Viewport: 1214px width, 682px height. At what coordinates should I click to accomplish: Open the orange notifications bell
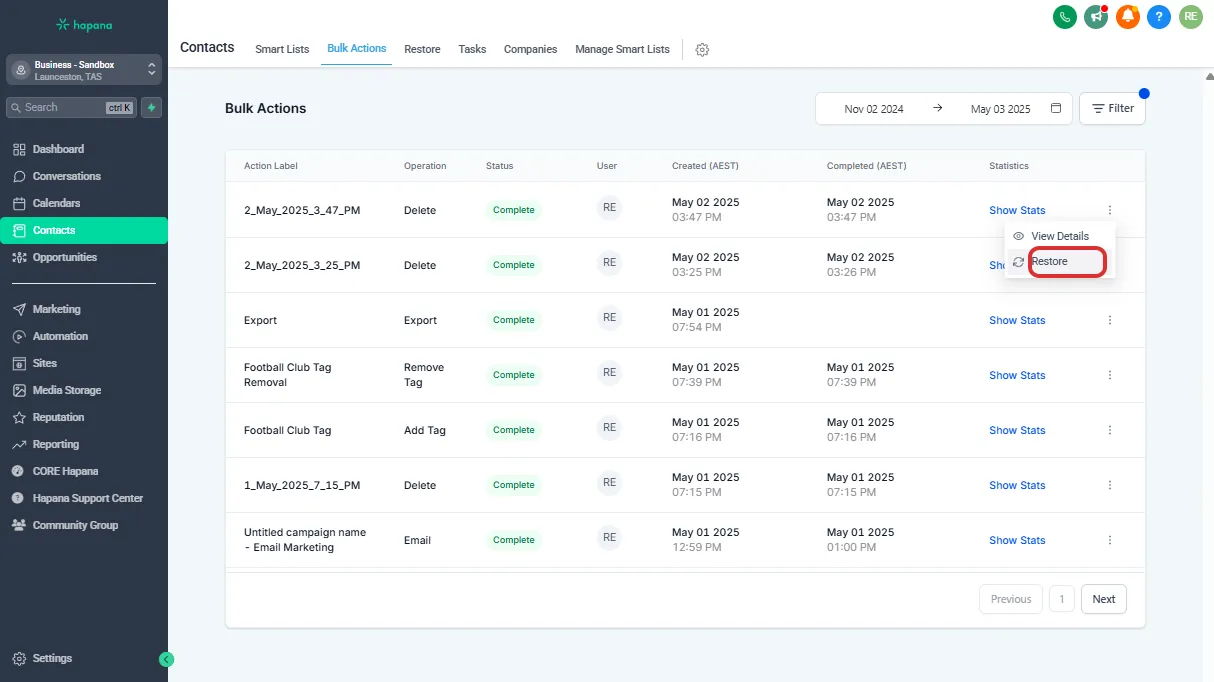[1128, 16]
